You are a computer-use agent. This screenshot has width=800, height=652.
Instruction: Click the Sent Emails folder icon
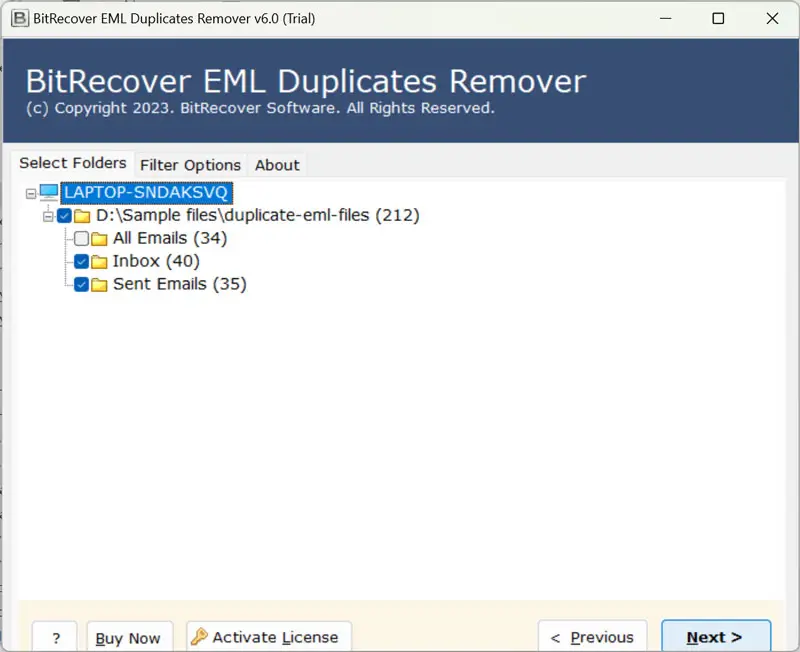[99, 284]
